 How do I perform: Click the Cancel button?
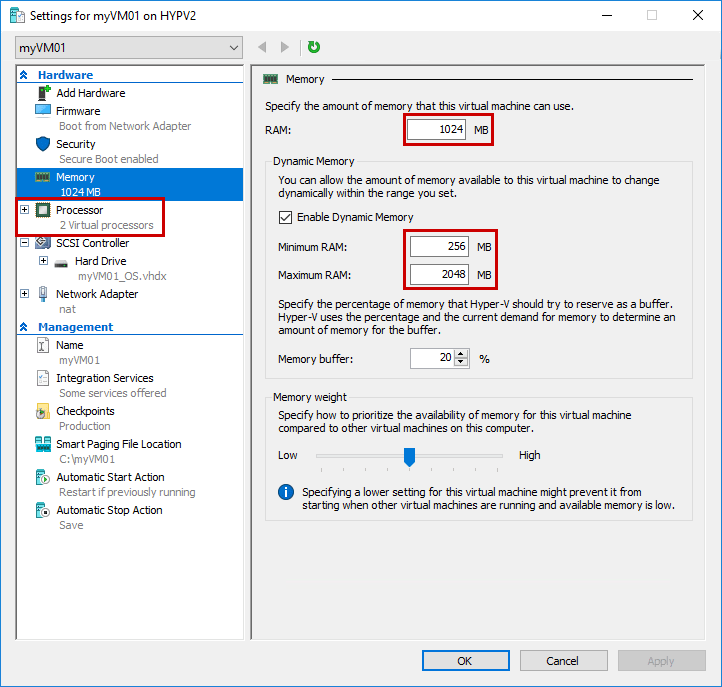(x=564, y=661)
